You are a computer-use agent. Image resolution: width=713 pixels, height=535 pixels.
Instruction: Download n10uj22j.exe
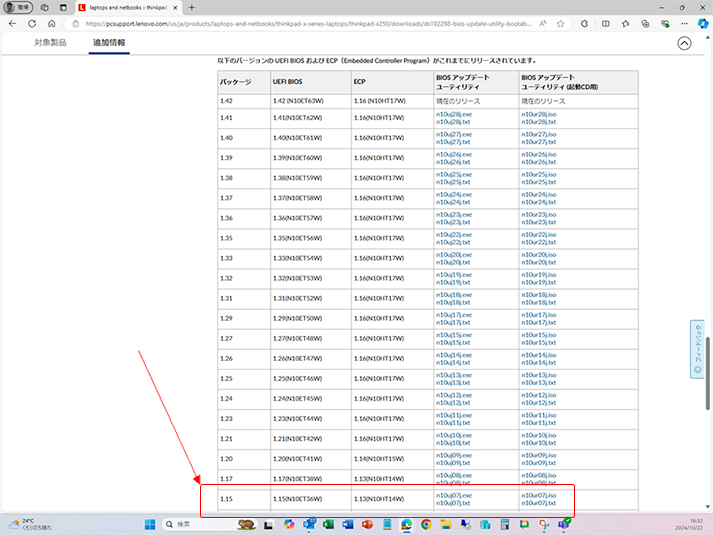click(454, 235)
